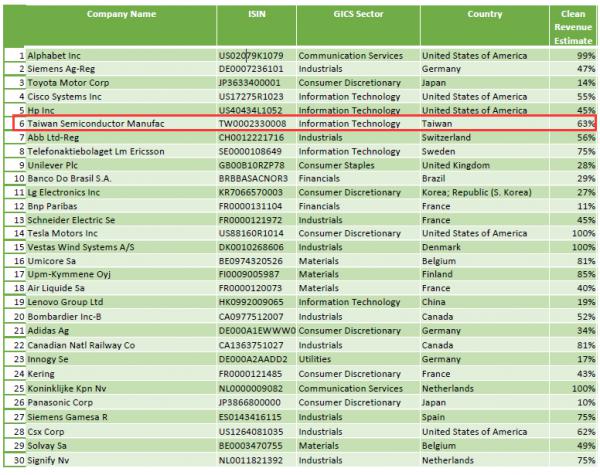Select the Signify Nv cell
Viewport: 600px width, 475px height.
click(x=121, y=460)
